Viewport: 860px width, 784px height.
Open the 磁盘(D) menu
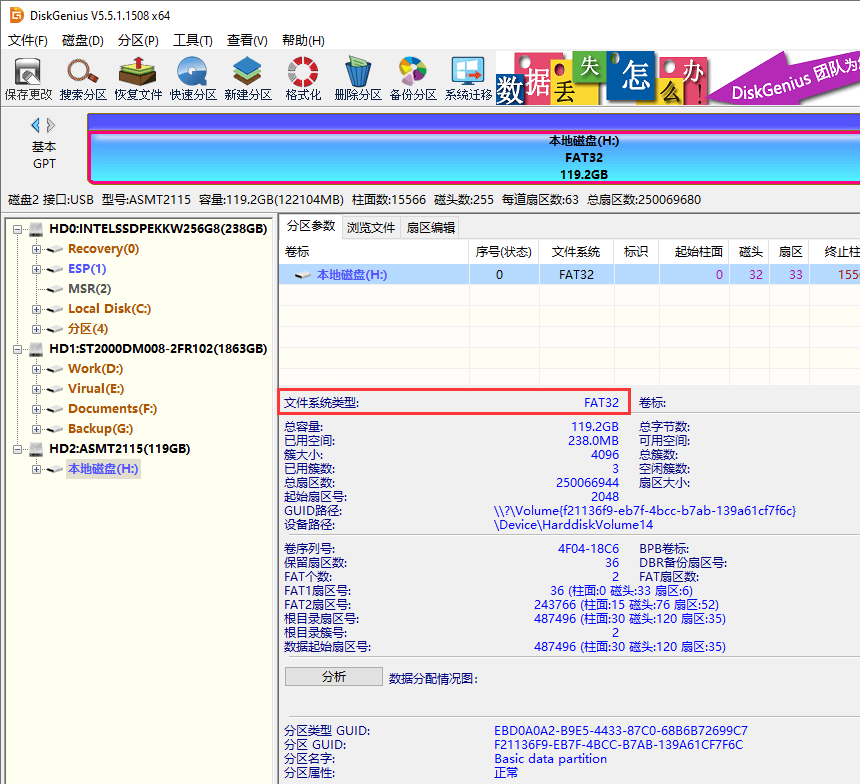[83, 40]
